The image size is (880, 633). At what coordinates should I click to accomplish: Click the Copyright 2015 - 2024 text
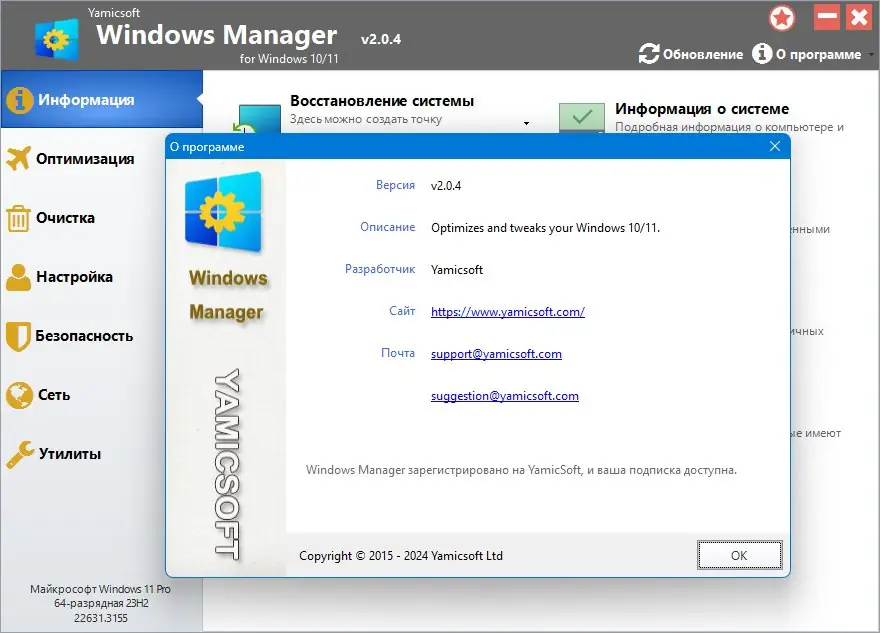tap(401, 556)
